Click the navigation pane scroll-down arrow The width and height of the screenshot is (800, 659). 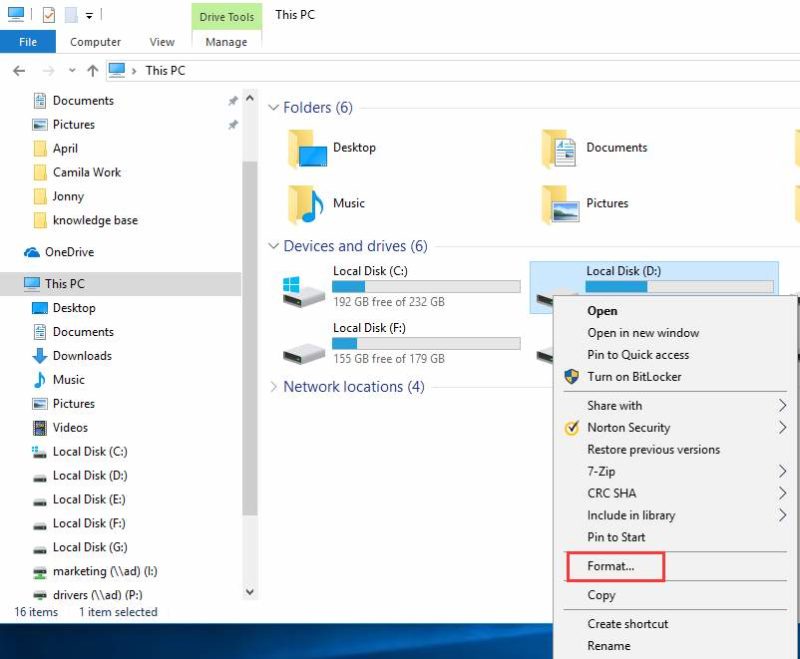(x=249, y=591)
